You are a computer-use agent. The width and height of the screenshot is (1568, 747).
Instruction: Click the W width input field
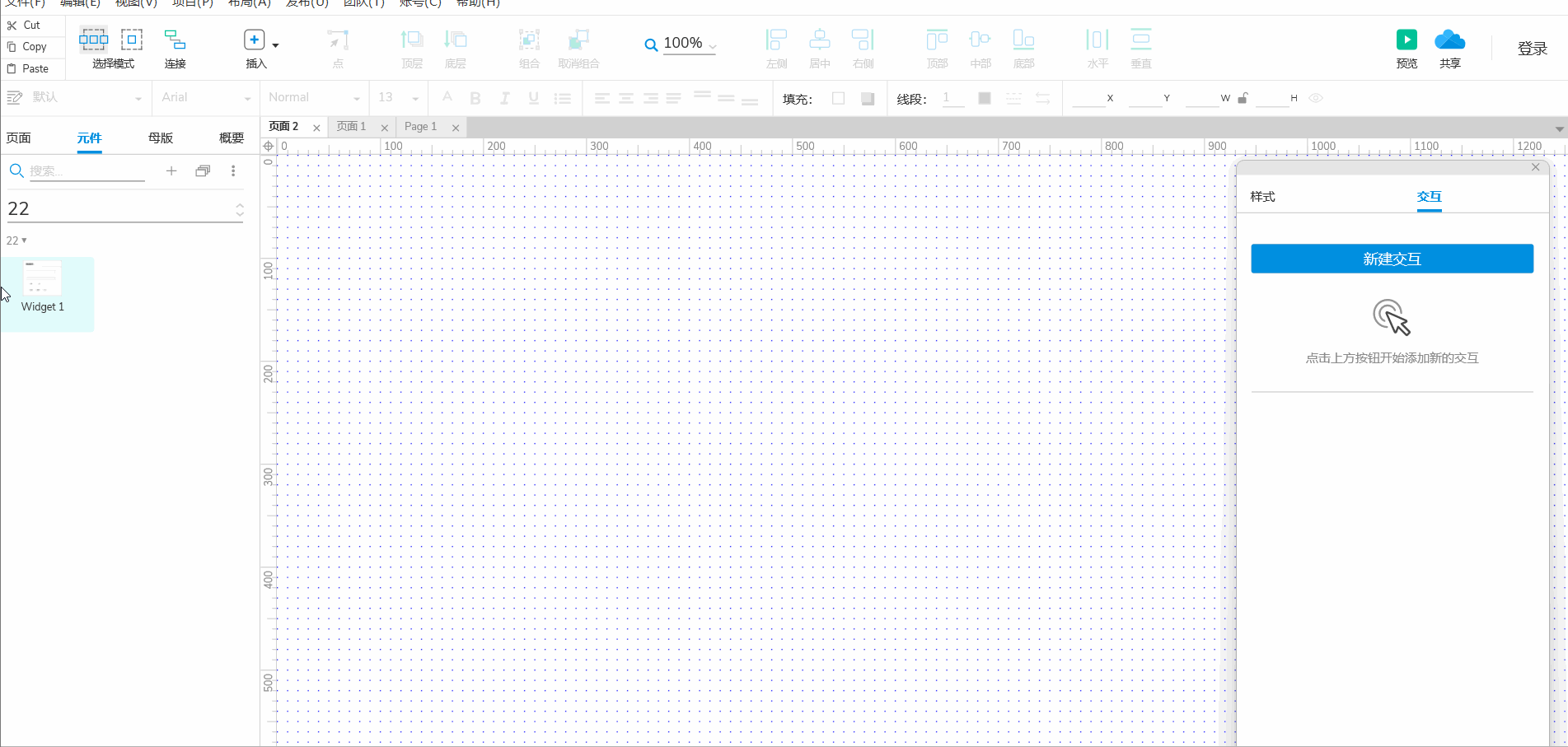1202,98
